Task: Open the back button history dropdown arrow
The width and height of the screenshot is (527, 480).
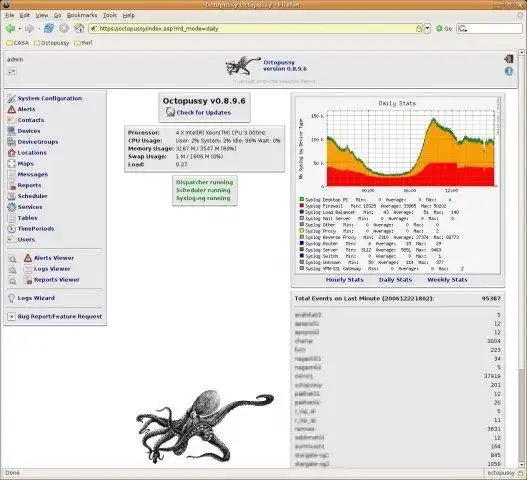Action: [x=20, y=29]
